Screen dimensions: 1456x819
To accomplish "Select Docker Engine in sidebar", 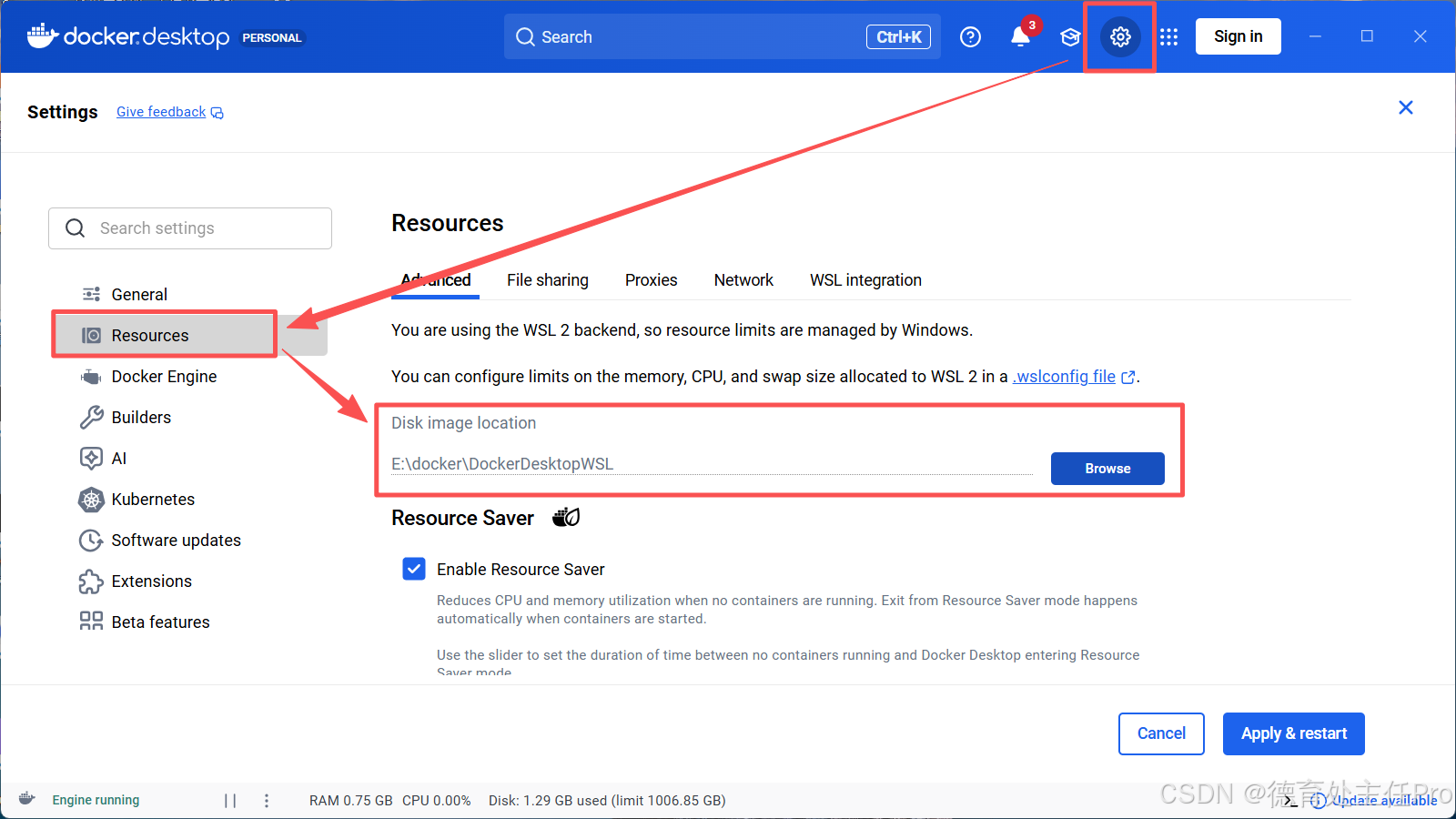I will 190,376.
